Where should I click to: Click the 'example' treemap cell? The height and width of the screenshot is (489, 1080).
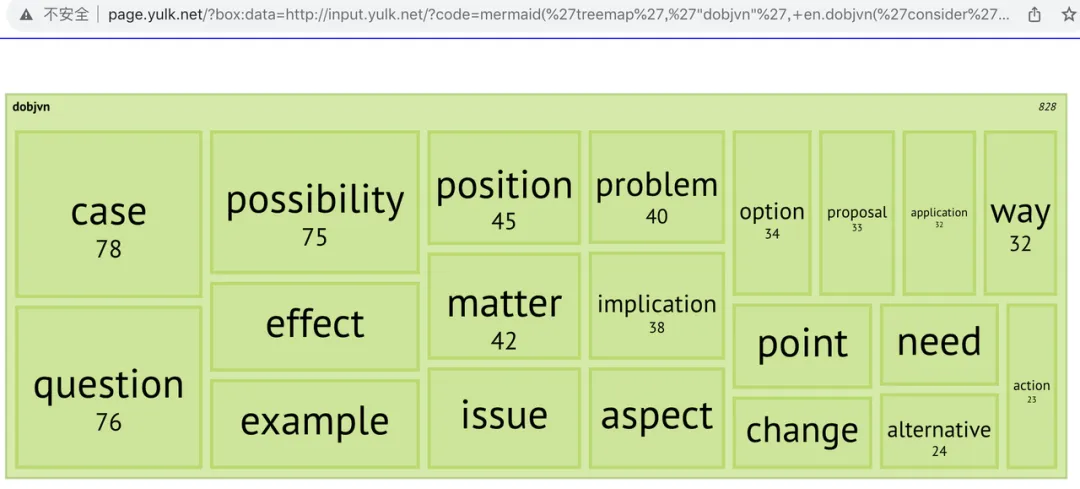(x=315, y=424)
